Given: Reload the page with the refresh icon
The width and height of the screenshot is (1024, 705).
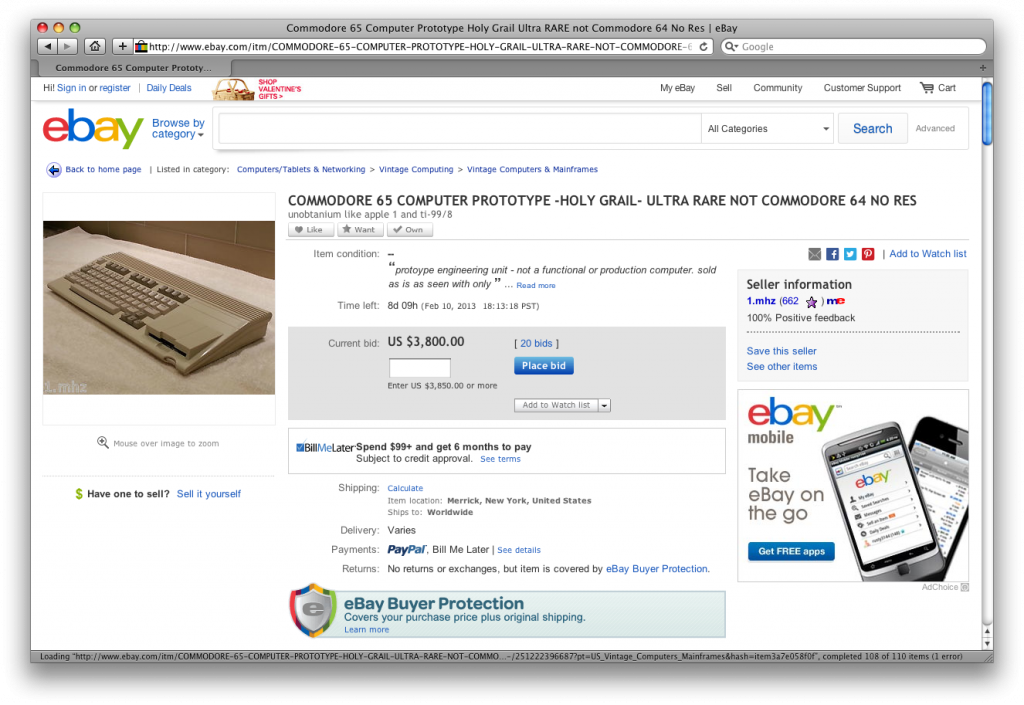Looking at the screenshot, I should [x=703, y=46].
